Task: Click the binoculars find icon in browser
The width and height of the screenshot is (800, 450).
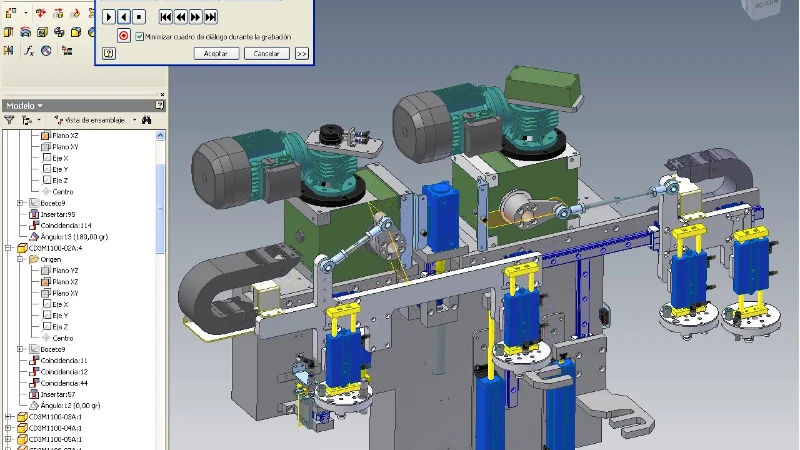Action: point(147,120)
